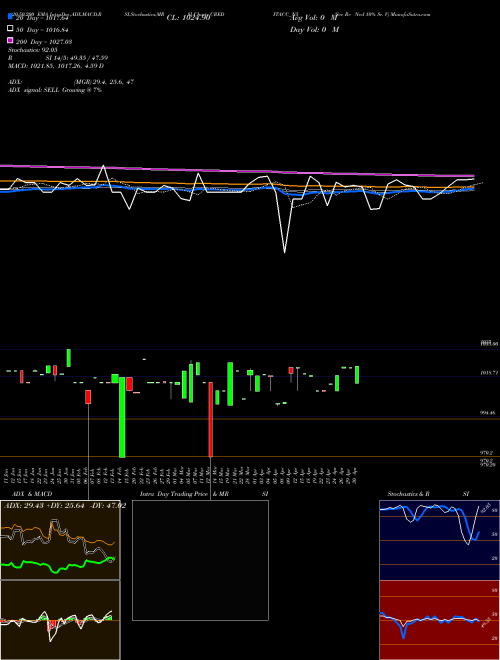
Task: Click the MACD histogram panel
Action: [60, 620]
